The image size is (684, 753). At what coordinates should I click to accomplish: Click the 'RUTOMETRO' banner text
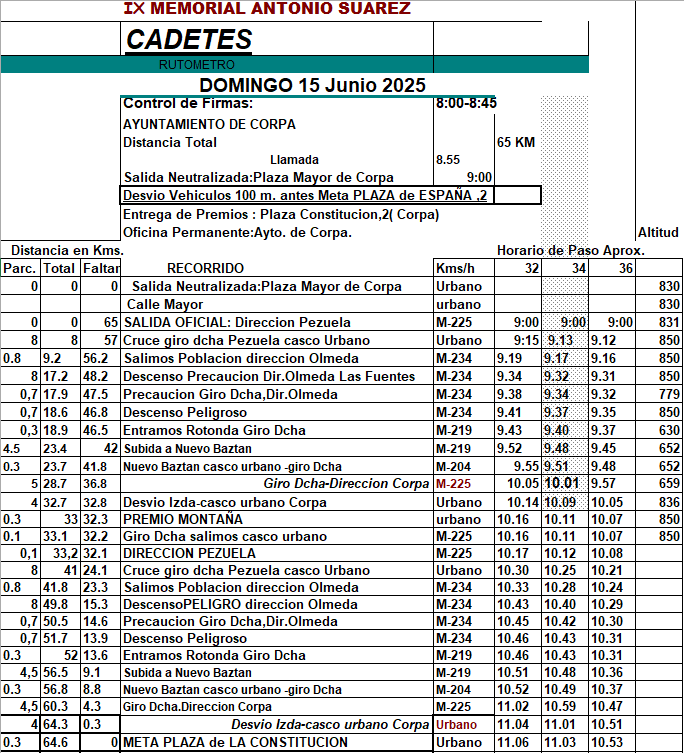click(x=197, y=65)
